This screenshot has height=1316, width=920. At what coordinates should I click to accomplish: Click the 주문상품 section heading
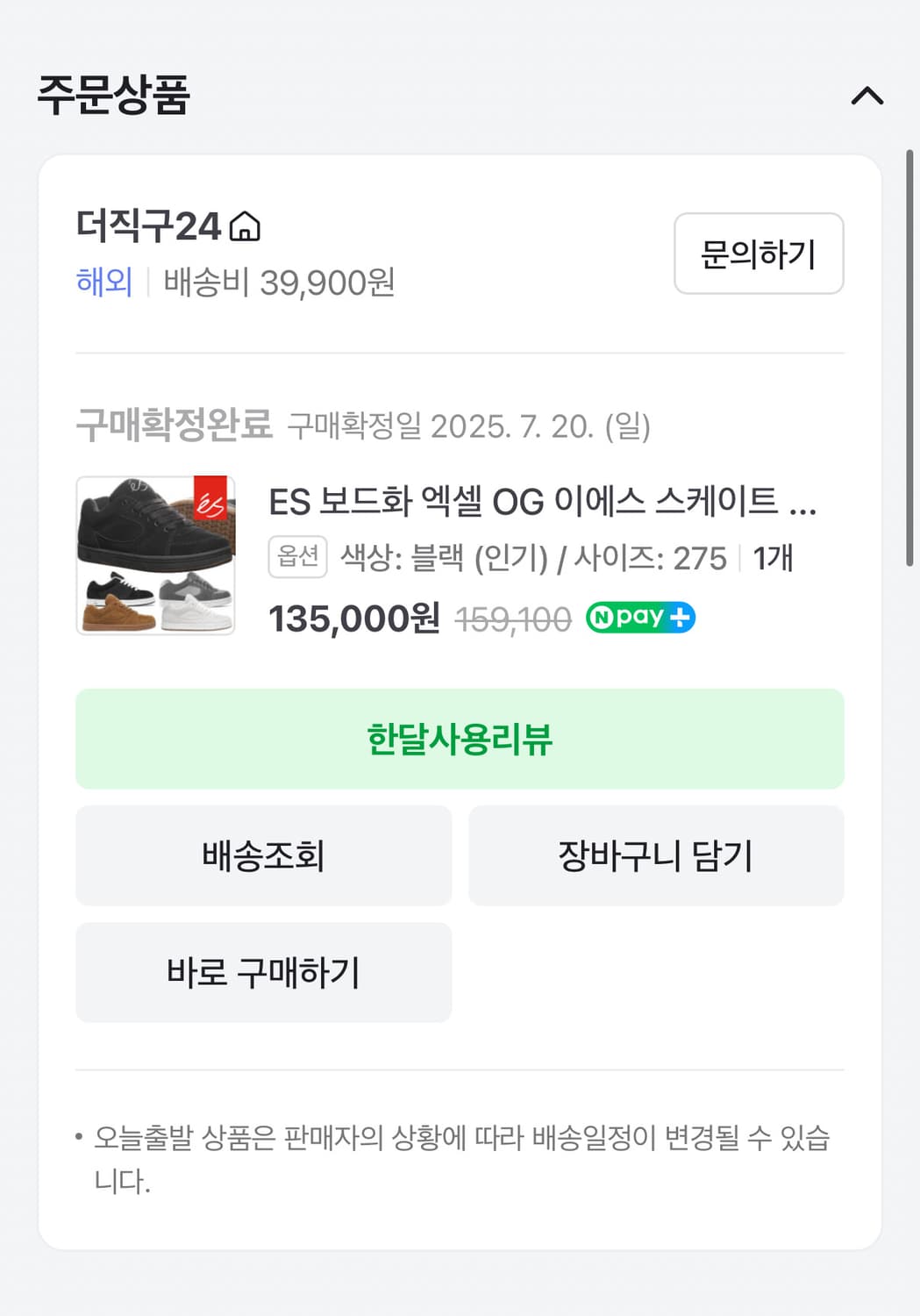pyautogui.click(x=113, y=95)
